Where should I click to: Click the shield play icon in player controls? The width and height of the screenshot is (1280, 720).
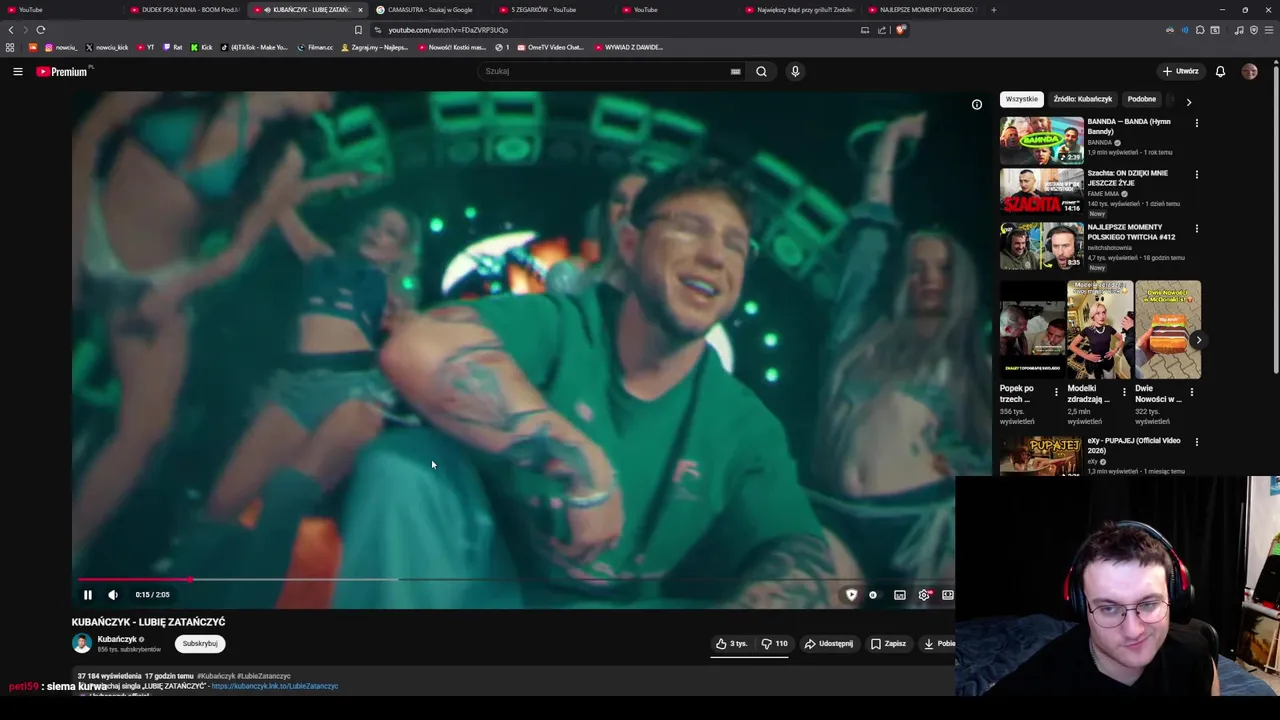pyautogui.click(x=851, y=595)
